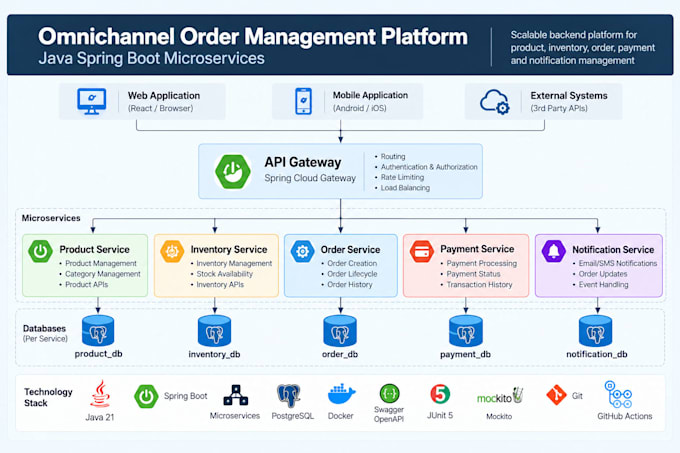Click the Mockito logo

500,396
